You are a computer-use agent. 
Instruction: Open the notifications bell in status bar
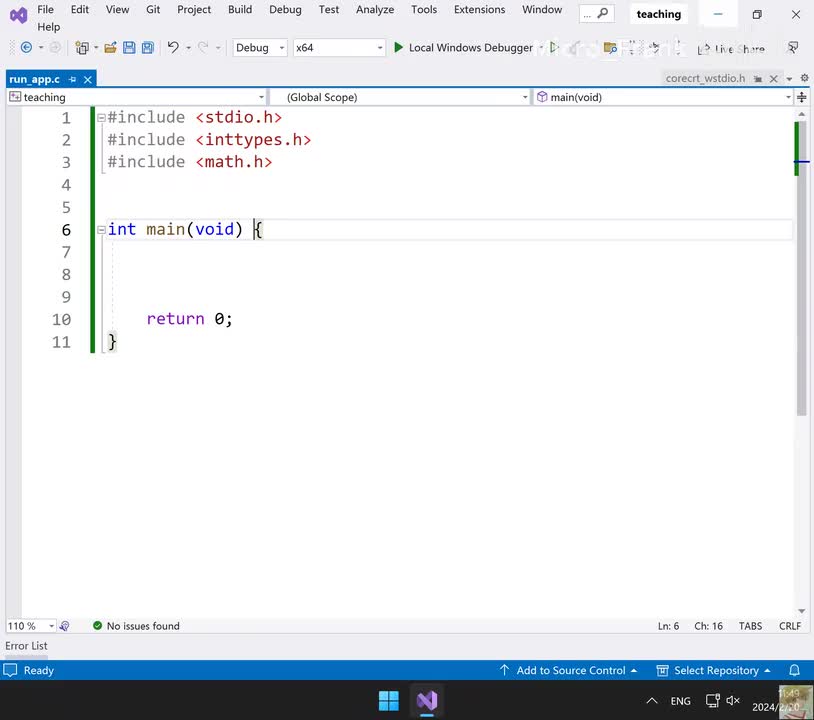[795, 670]
